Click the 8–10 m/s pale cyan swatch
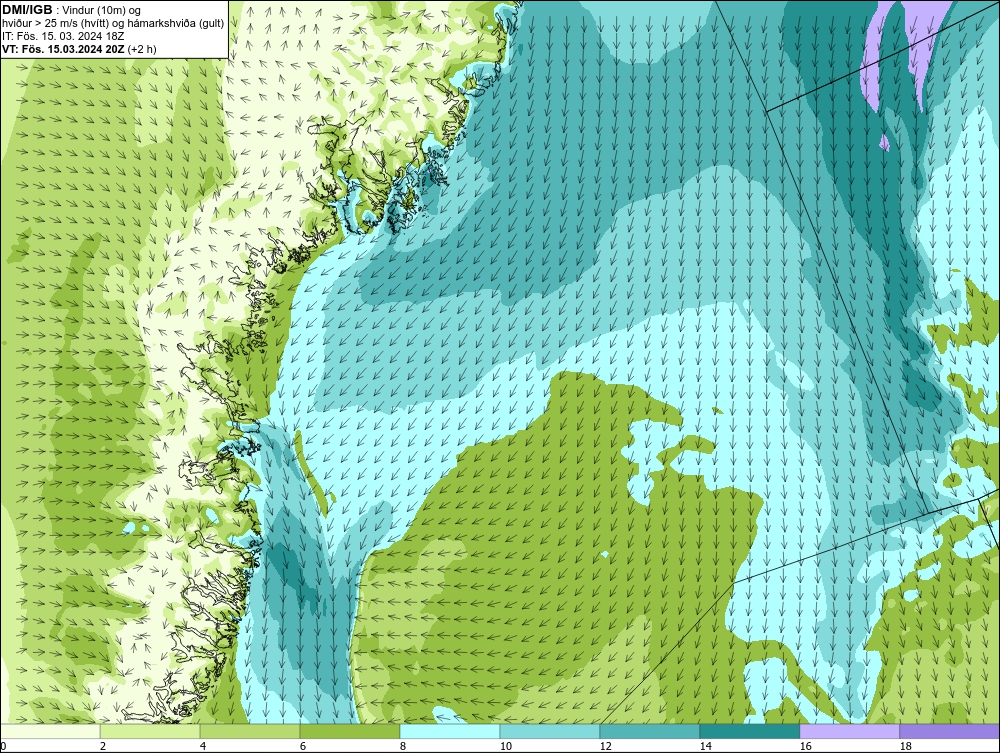The image size is (1000, 753). coord(450,731)
